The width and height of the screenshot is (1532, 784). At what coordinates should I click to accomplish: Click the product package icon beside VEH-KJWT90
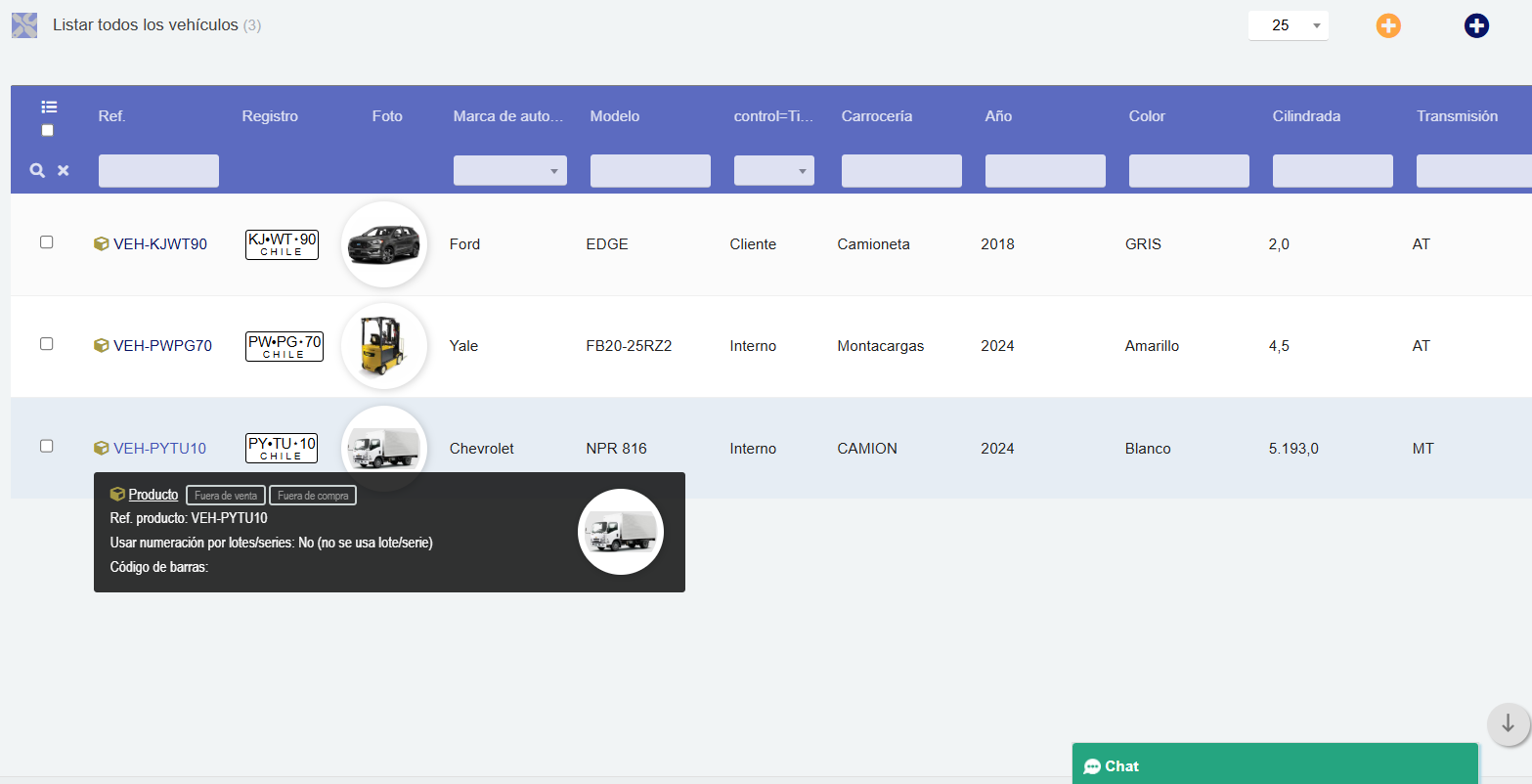click(101, 243)
